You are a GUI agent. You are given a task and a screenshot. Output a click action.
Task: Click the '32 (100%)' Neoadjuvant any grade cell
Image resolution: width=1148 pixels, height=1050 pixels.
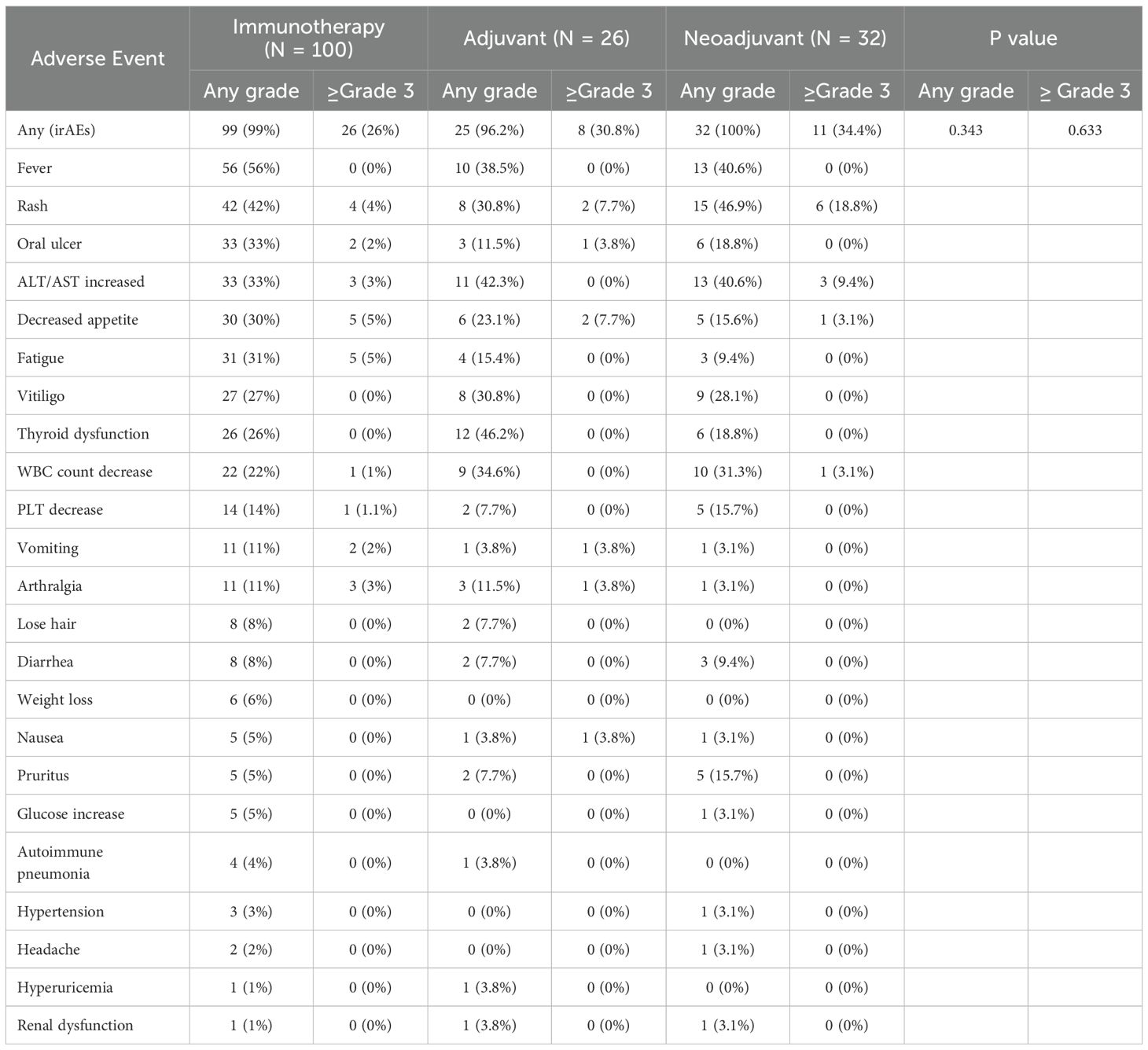pyautogui.click(x=727, y=130)
